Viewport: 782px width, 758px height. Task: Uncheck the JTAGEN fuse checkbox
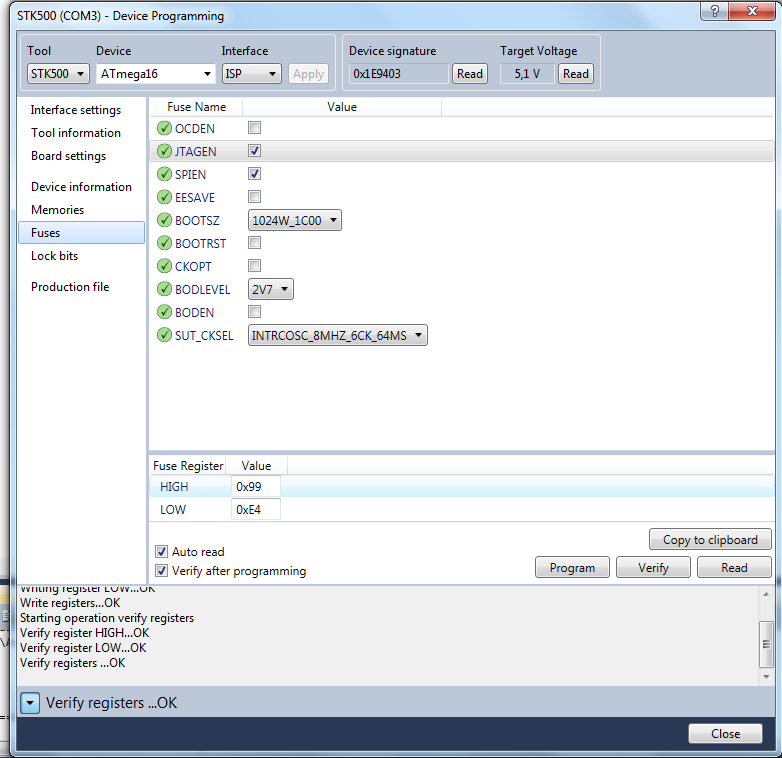(x=254, y=151)
